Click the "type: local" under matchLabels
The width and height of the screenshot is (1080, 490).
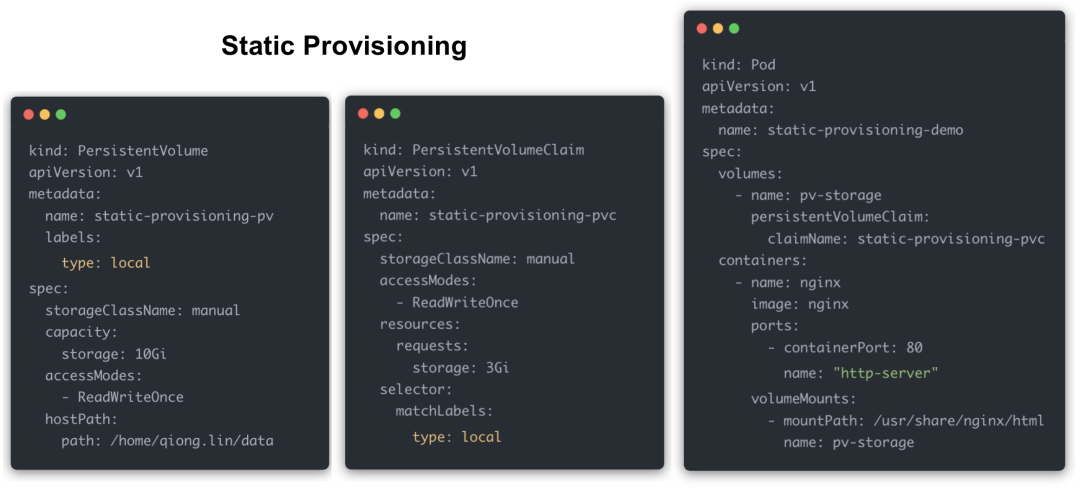[x=457, y=437]
